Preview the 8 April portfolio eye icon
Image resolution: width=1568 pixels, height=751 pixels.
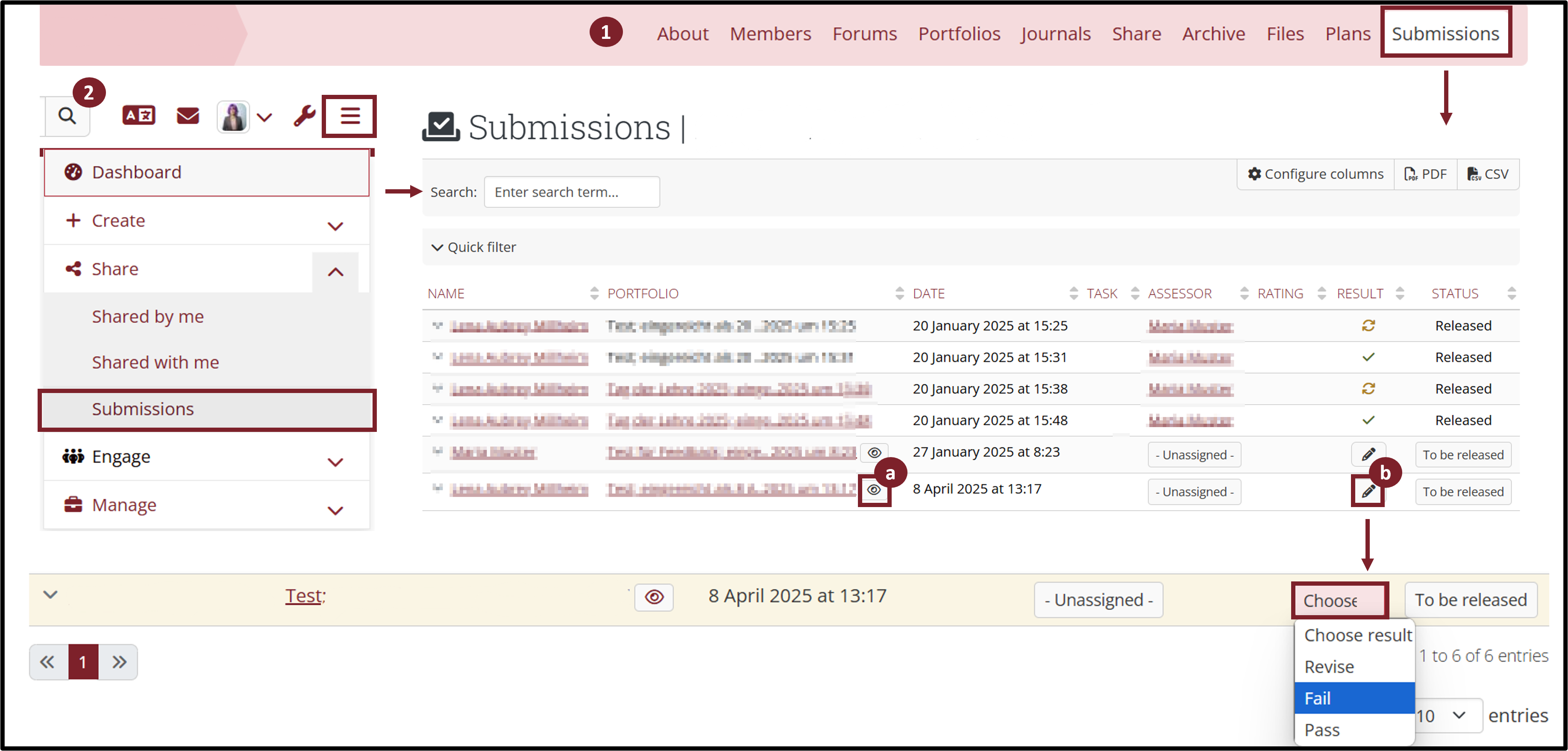pyautogui.click(x=874, y=490)
